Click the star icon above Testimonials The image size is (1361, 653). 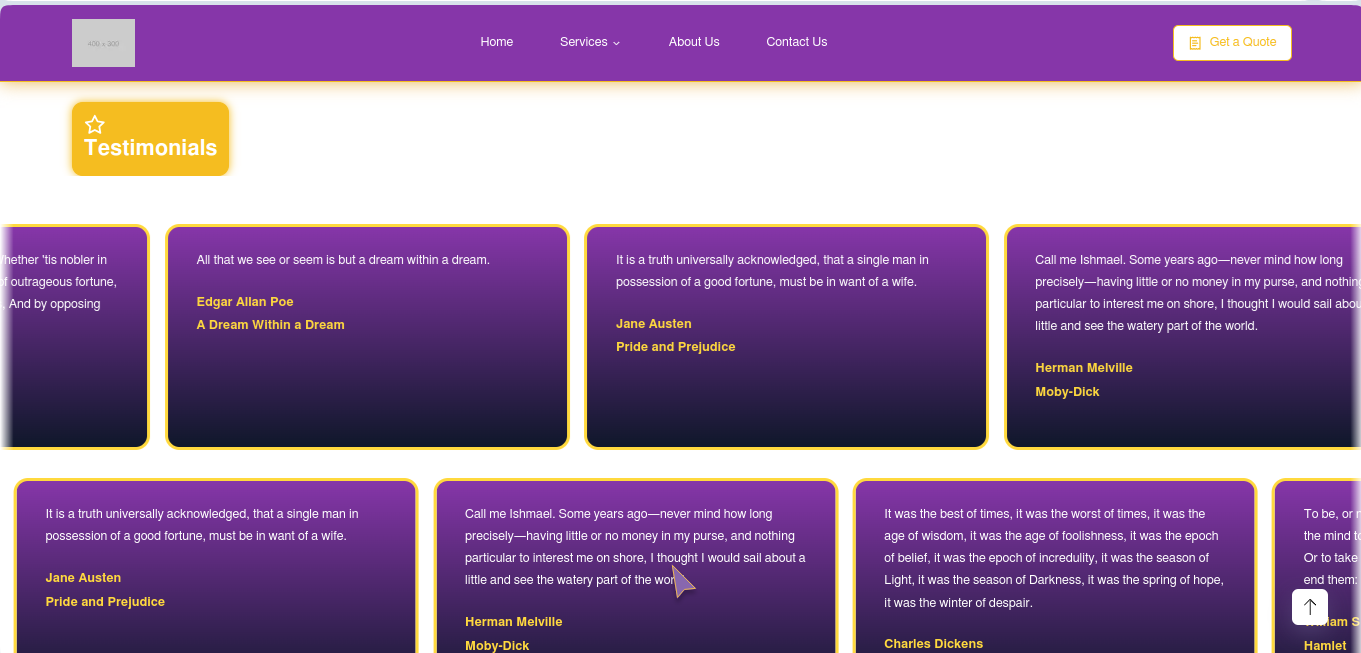(95, 125)
